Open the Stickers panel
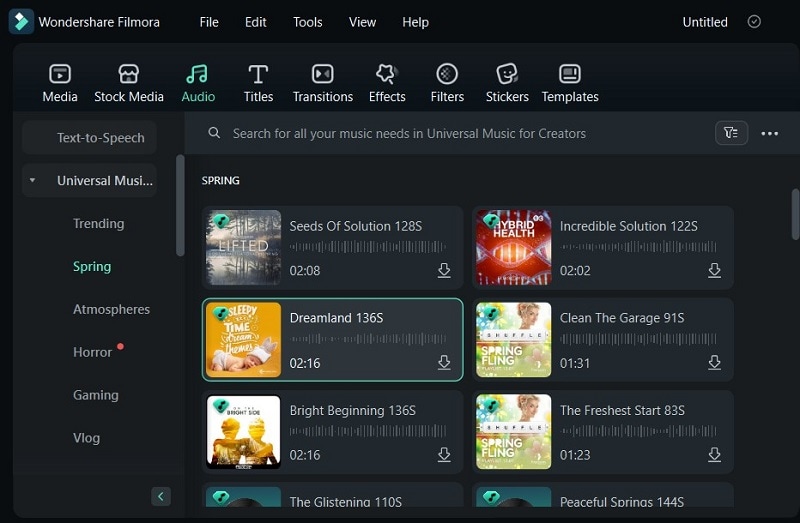The width and height of the screenshot is (800, 523). click(507, 83)
